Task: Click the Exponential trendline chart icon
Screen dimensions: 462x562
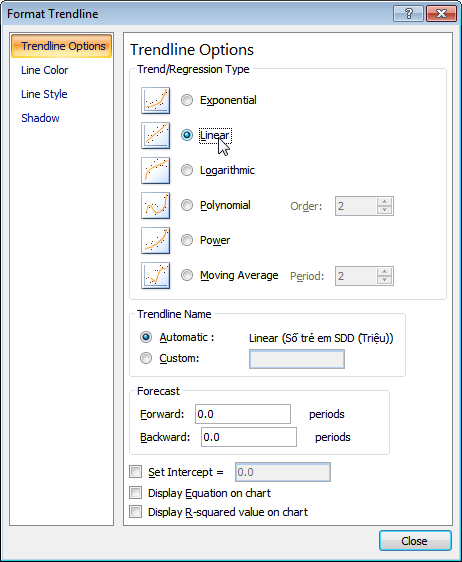Action: tap(156, 100)
